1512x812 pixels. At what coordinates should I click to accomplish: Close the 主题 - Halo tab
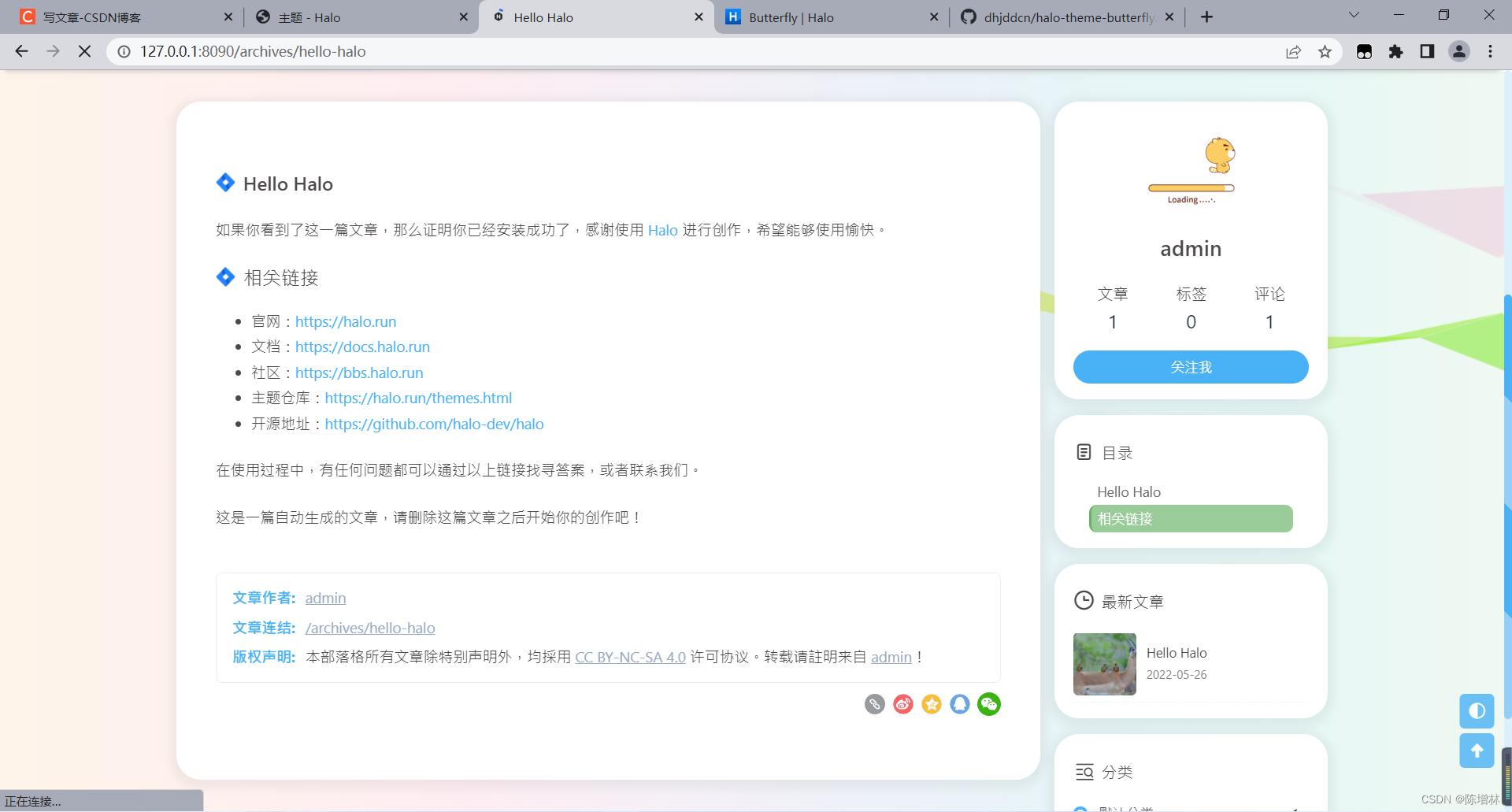click(463, 17)
